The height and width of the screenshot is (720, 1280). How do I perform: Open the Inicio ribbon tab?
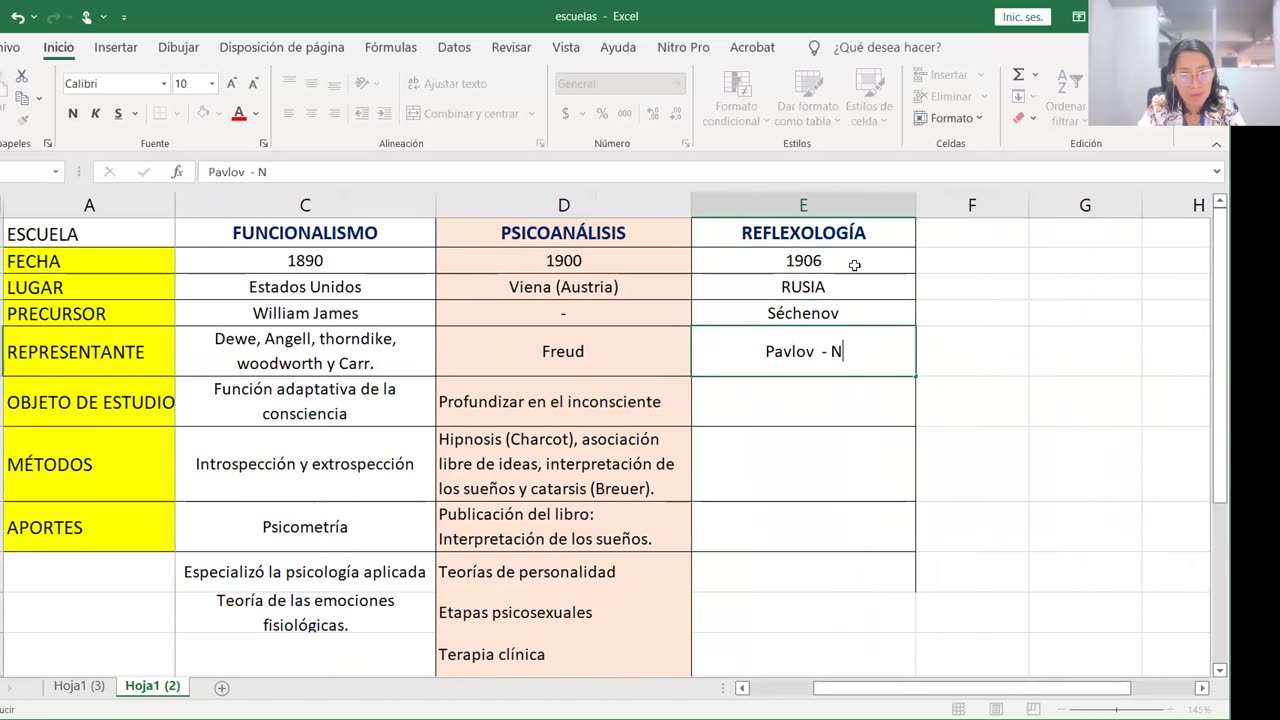pyautogui.click(x=58, y=47)
